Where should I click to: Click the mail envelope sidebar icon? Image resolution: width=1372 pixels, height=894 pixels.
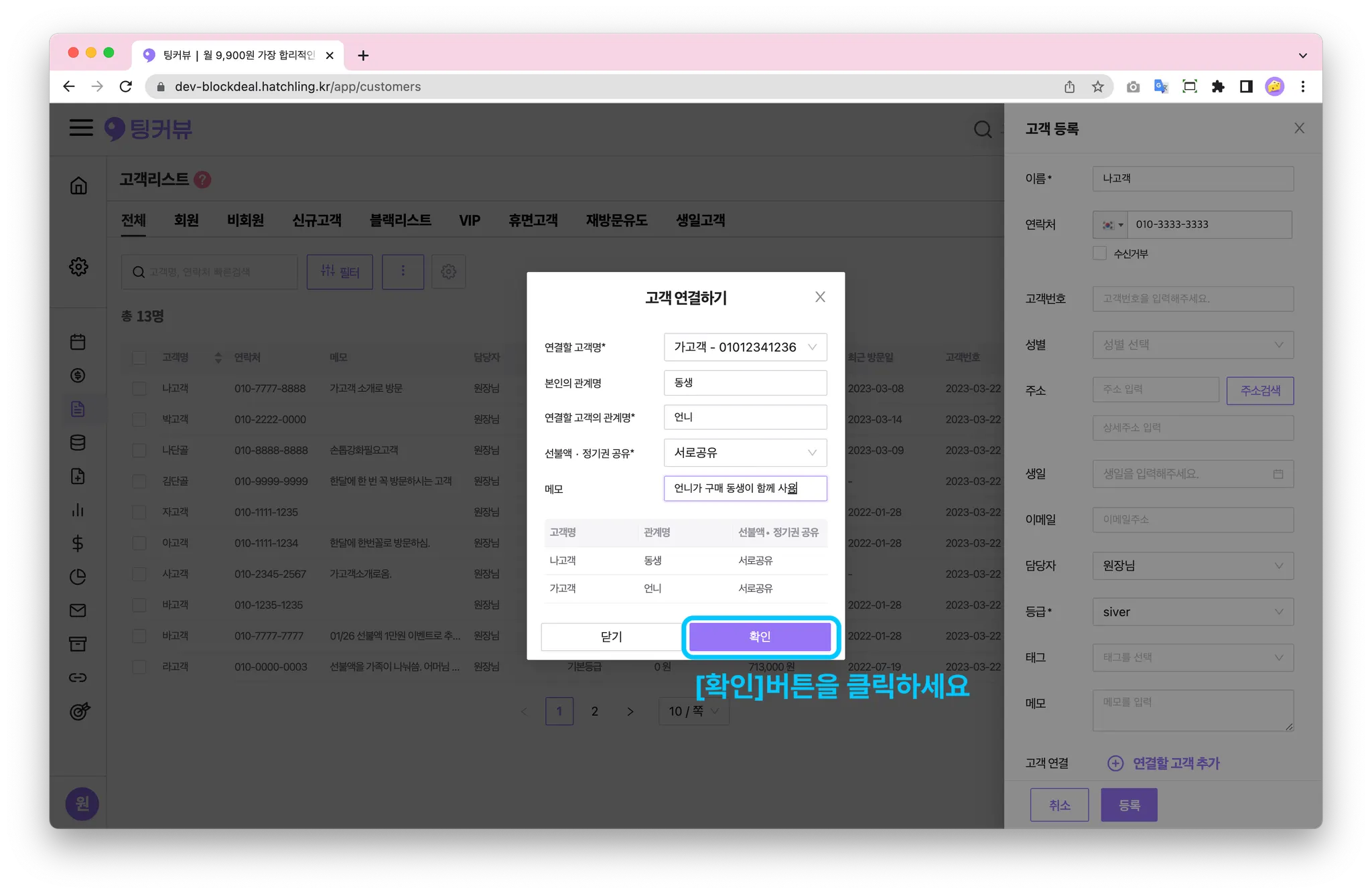tap(78, 610)
